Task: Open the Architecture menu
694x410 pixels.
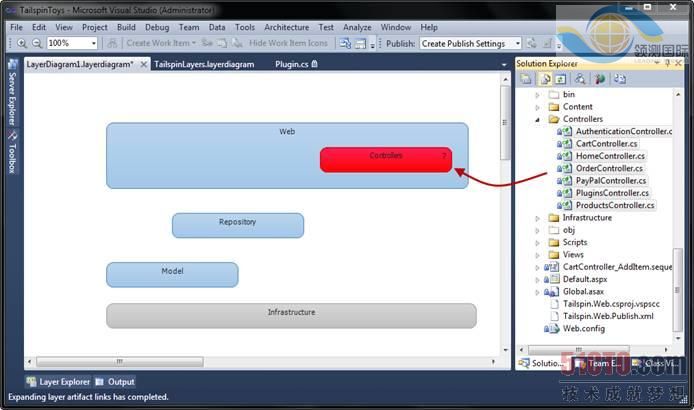Action: tap(286, 28)
